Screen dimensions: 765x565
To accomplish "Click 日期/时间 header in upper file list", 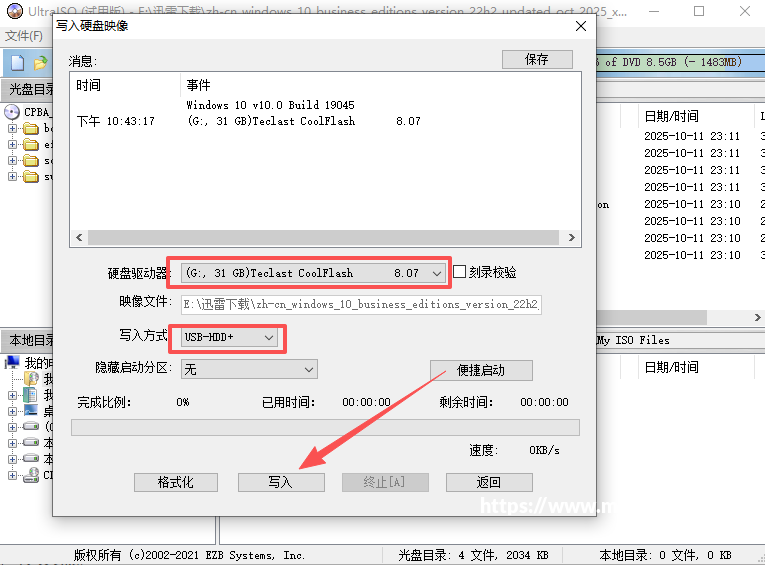I will click(x=672, y=116).
